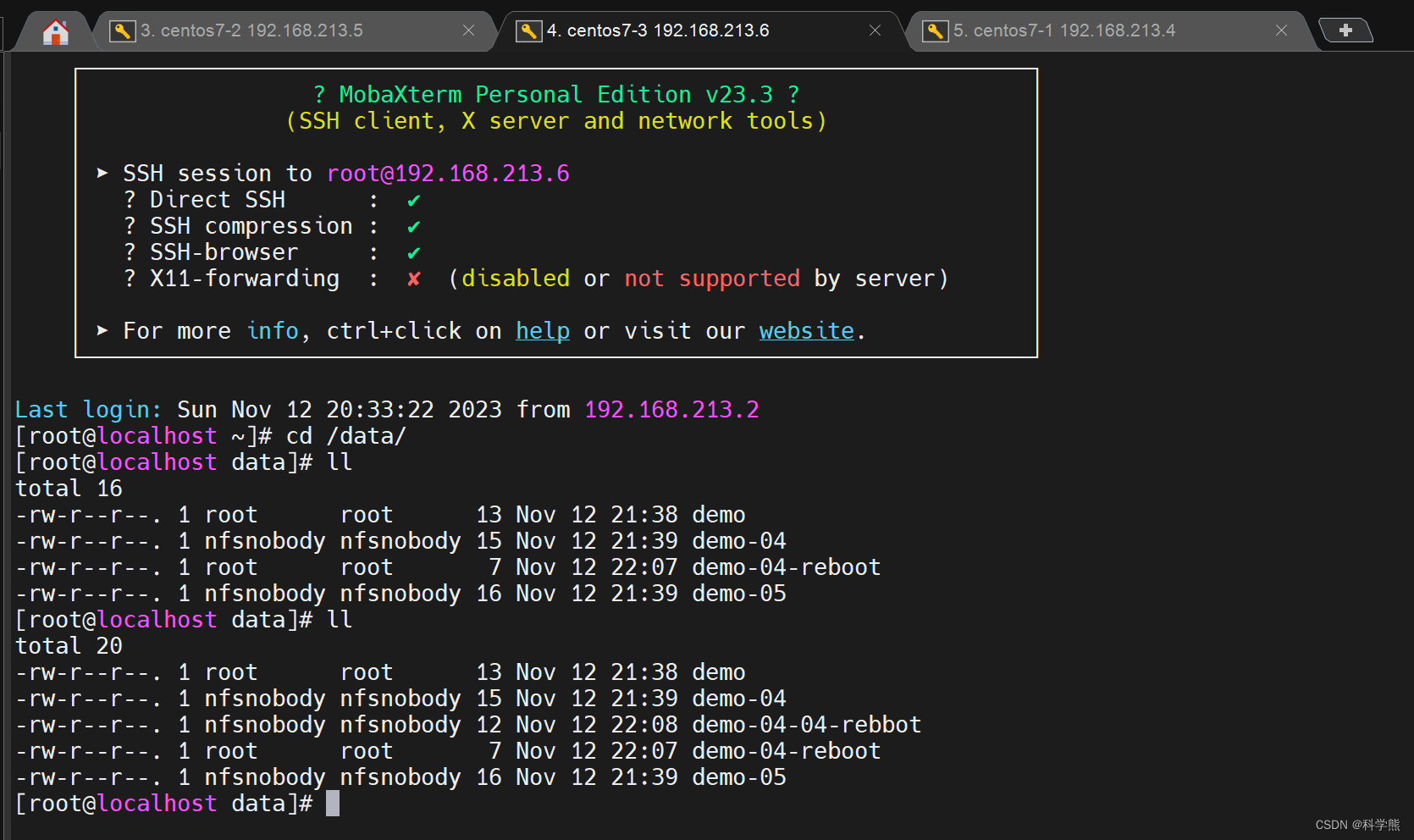This screenshot has width=1414, height=840.
Task: Click 'MobaXterm Personal Edition v23.3' title text
Action: [x=556, y=95]
